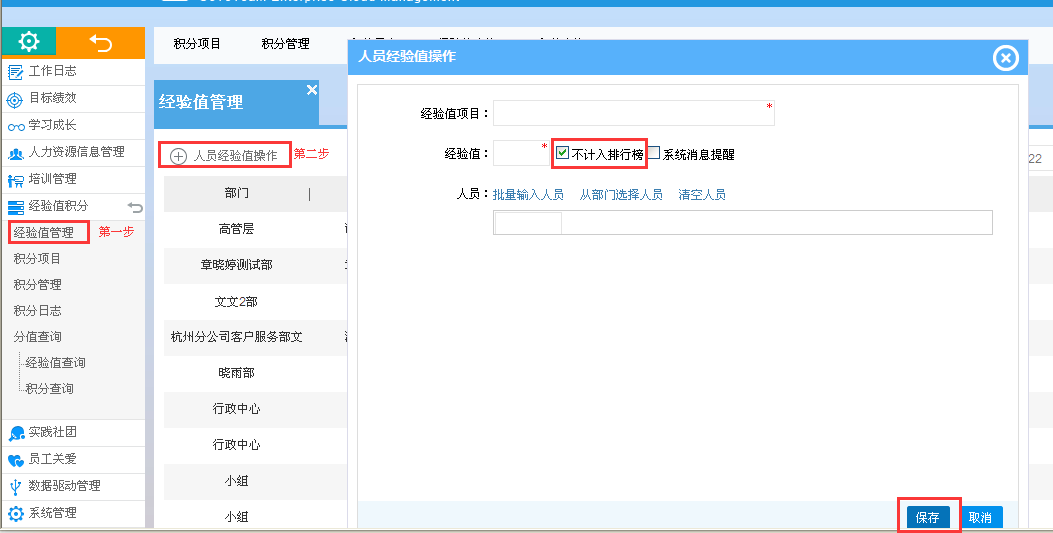The image size is (1053, 533).
Task: Click the 保存 button
Action: pos(927,518)
